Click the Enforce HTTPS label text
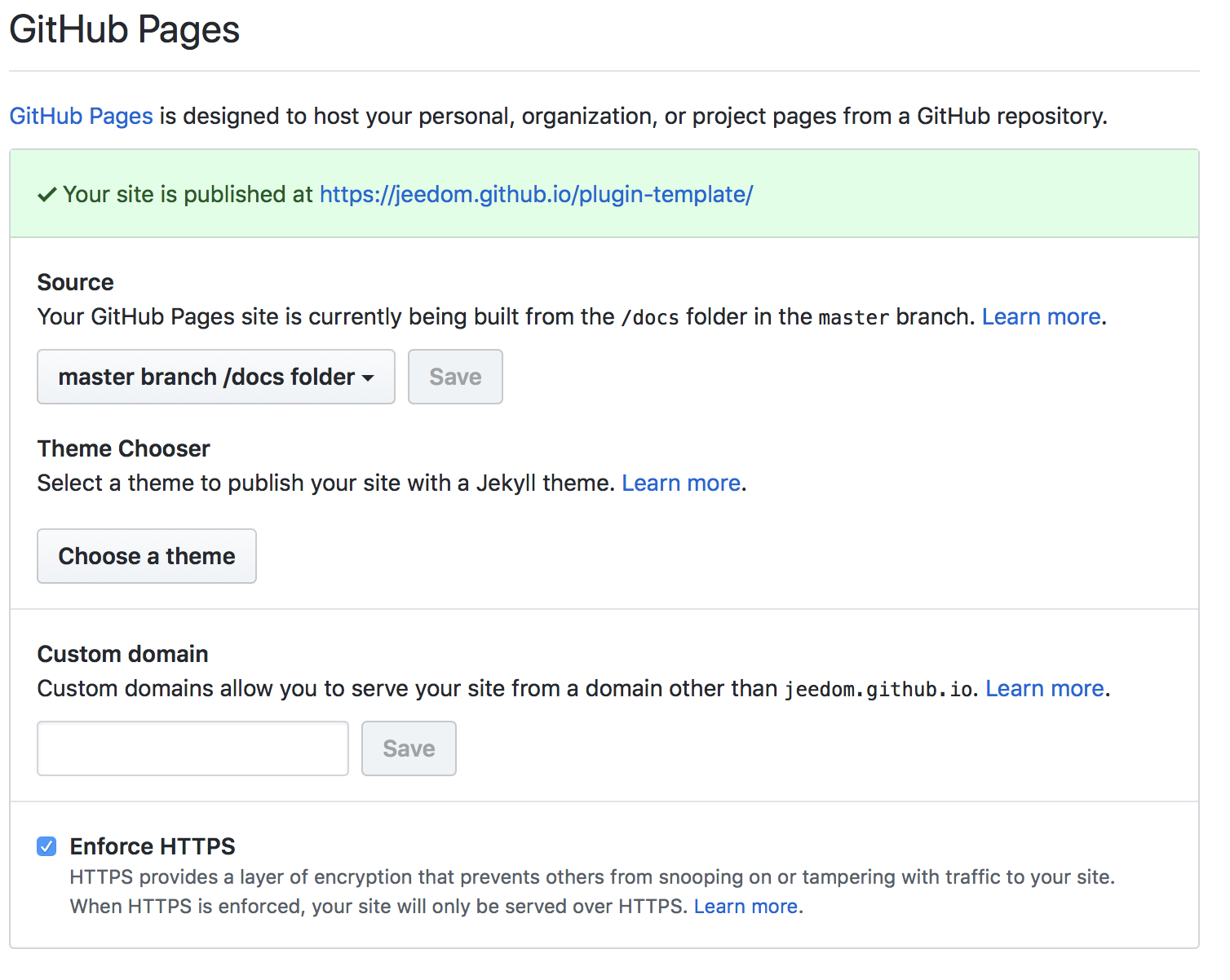This screenshot has width=1230, height=980. point(153,846)
